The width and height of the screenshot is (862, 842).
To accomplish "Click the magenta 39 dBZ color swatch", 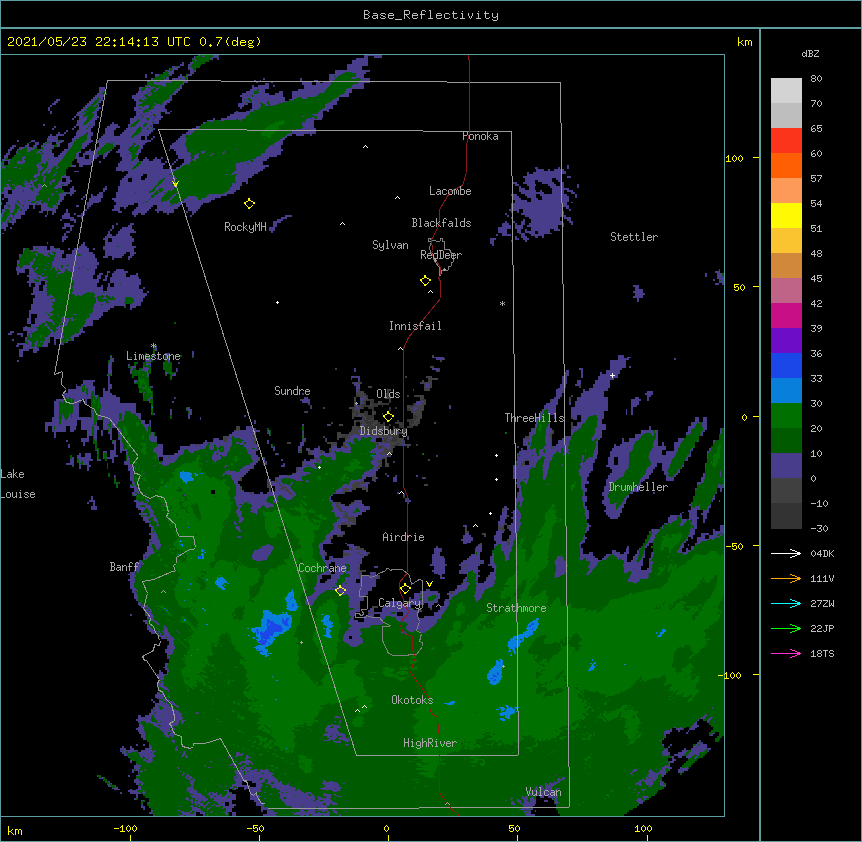I will coord(786,315).
